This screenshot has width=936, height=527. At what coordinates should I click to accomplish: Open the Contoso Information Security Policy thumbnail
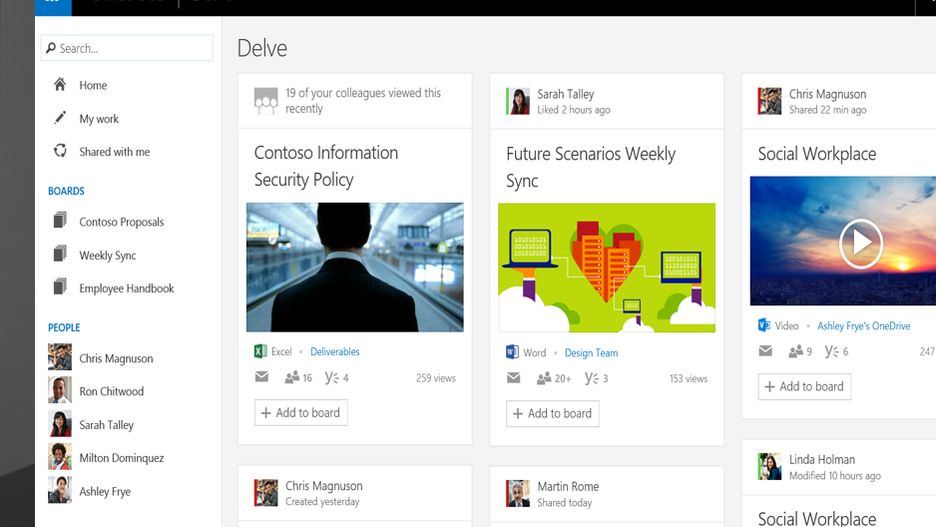[x=355, y=267]
